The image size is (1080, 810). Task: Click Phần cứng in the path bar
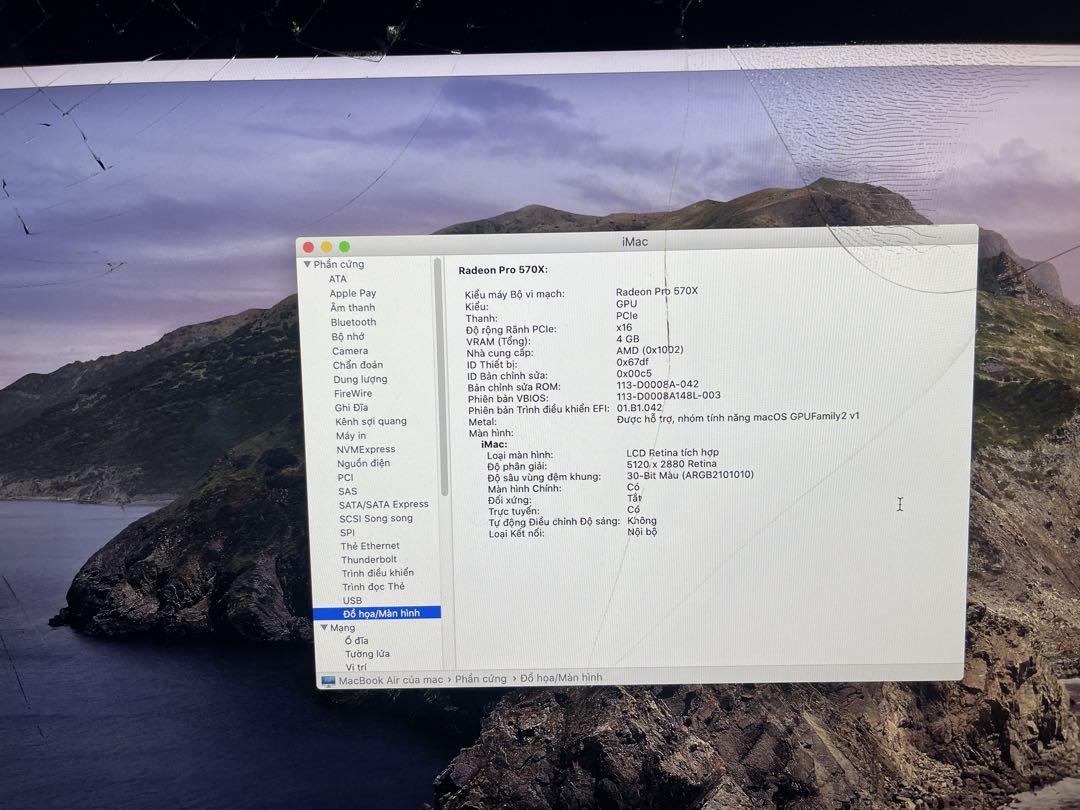point(481,679)
